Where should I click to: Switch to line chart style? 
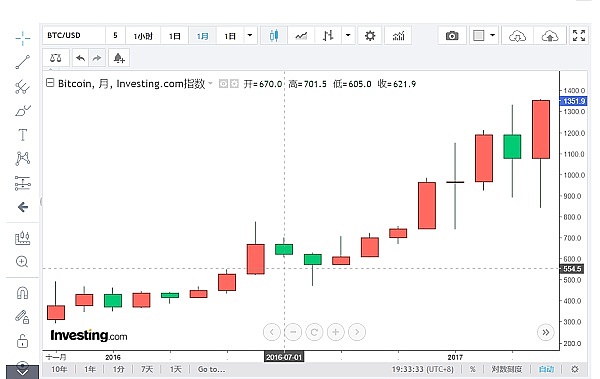301,36
